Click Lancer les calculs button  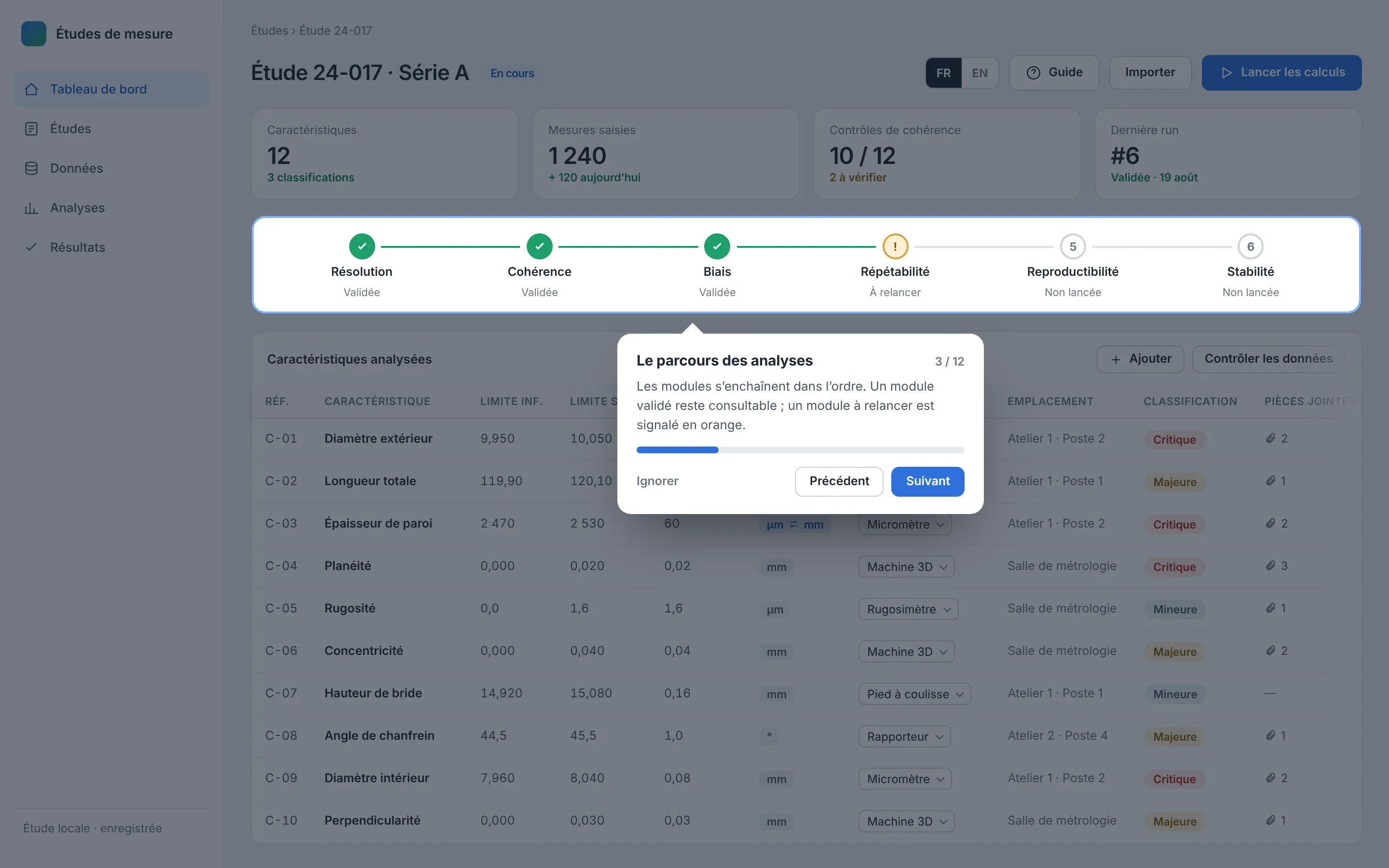[1281, 73]
